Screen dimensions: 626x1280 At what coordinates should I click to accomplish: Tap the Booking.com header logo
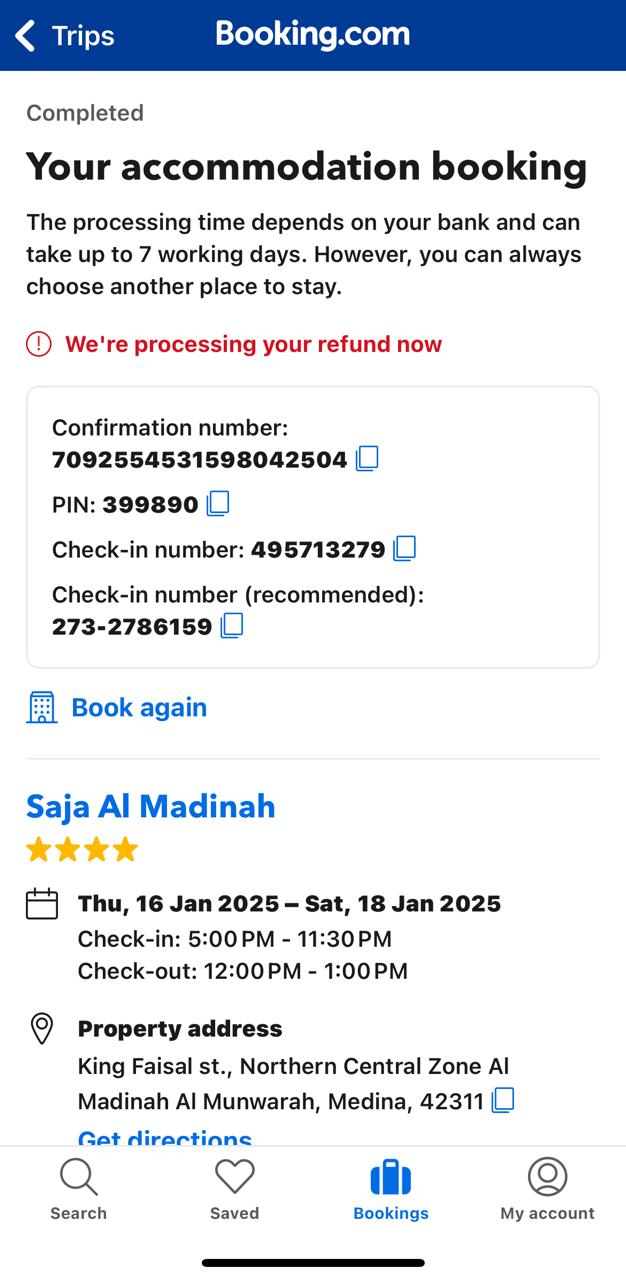[313, 34]
